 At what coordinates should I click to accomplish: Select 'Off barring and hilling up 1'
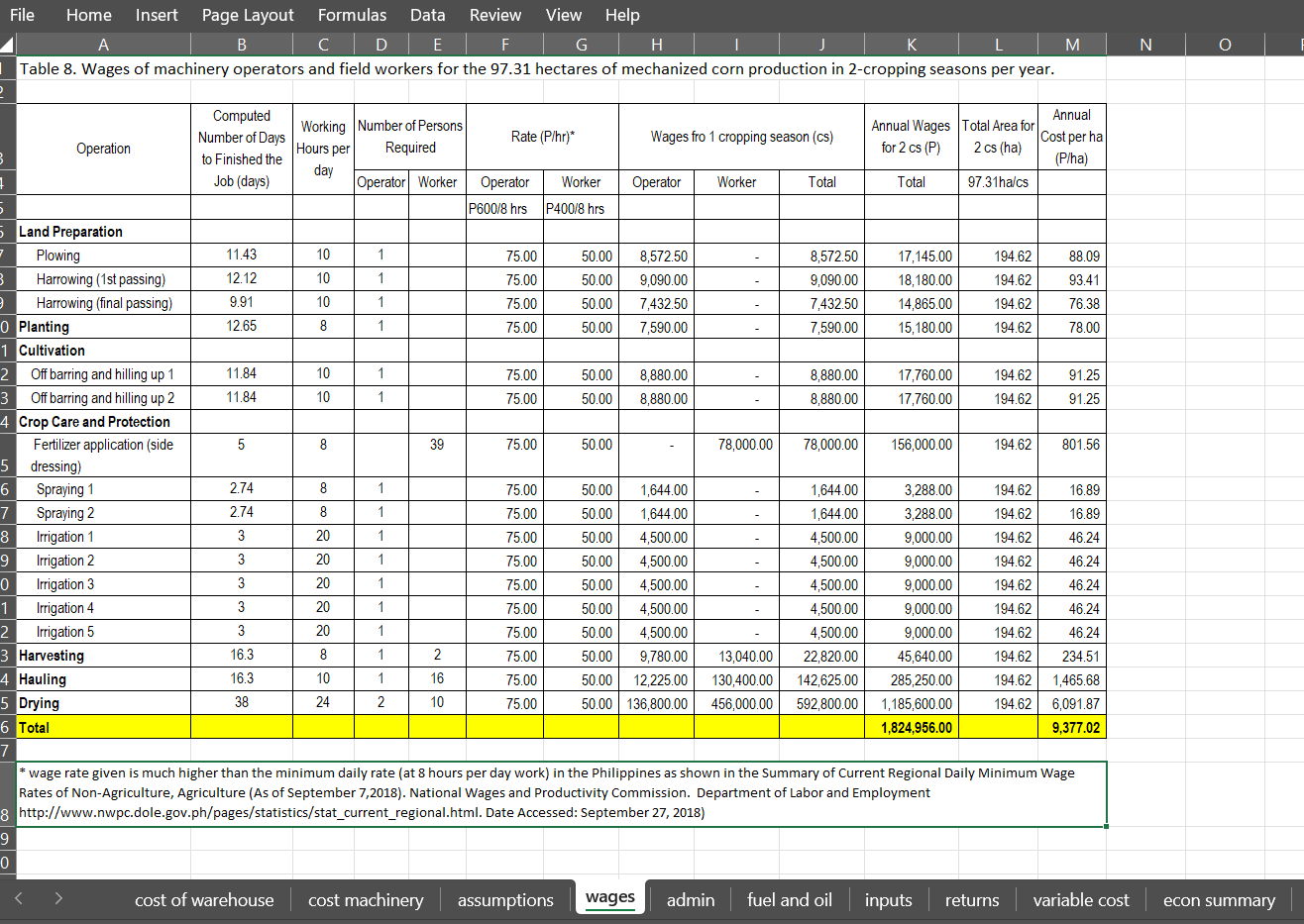coord(103,374)
